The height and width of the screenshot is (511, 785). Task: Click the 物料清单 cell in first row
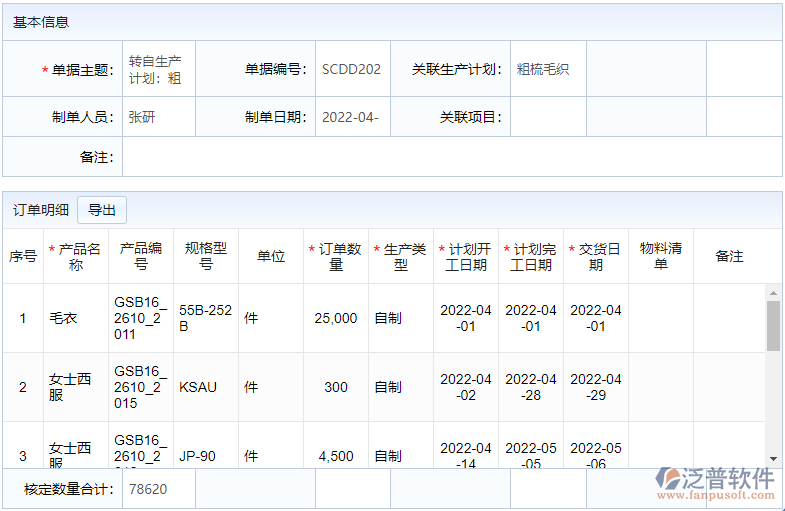point(660,319)
